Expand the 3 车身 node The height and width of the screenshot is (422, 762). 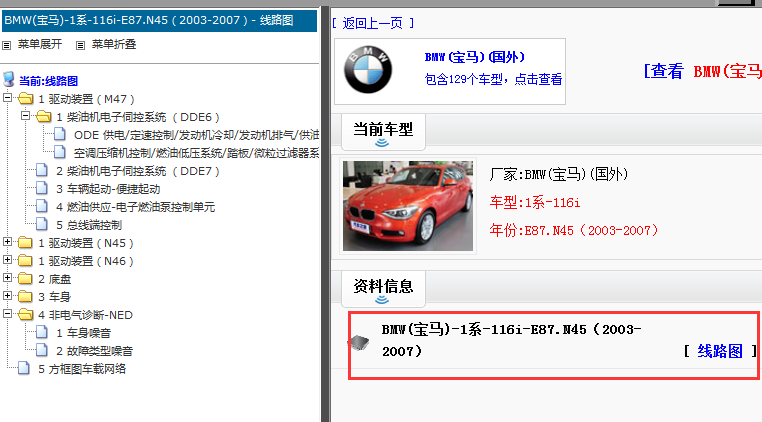[7, 296]
